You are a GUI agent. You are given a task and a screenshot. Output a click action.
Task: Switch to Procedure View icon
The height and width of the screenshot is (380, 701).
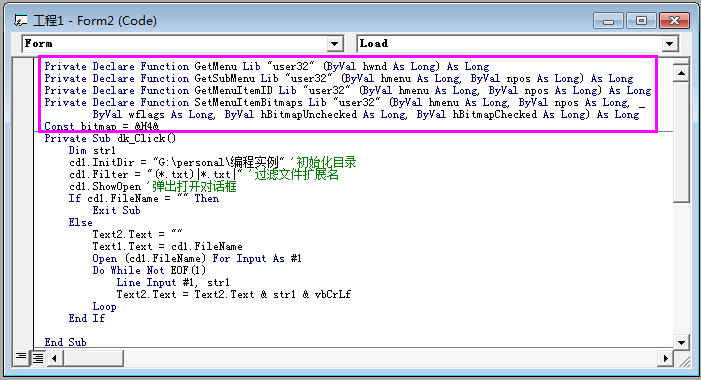[21, 357]
